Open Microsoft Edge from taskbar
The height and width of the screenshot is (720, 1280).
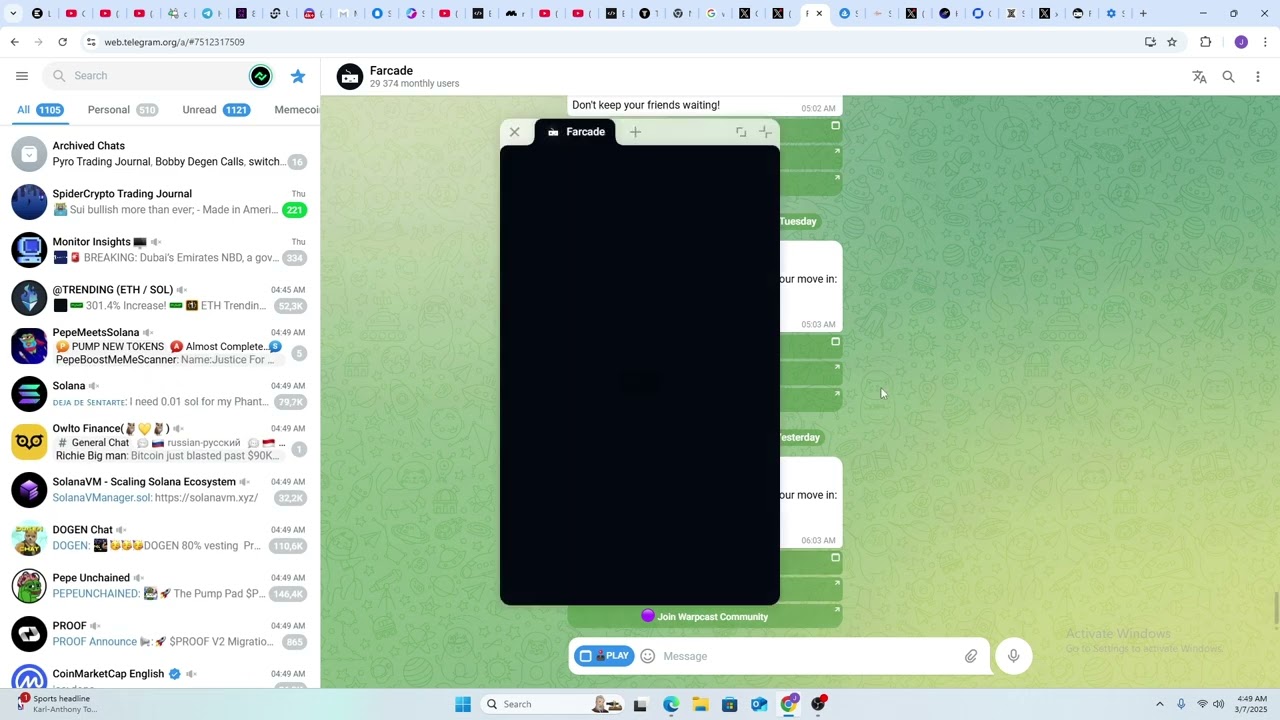tap(671, 704)
